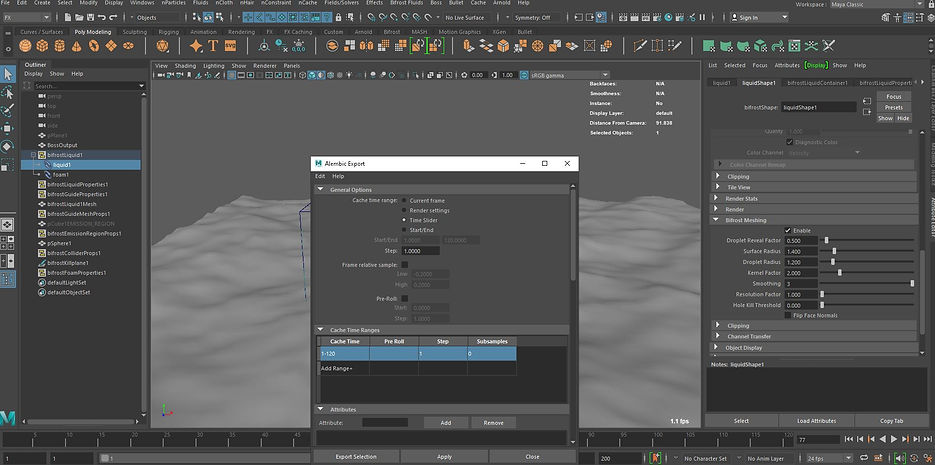Jump to end of playback range
Image resolution: width=935 pixels, height=465 pixels.
point(927,439)
